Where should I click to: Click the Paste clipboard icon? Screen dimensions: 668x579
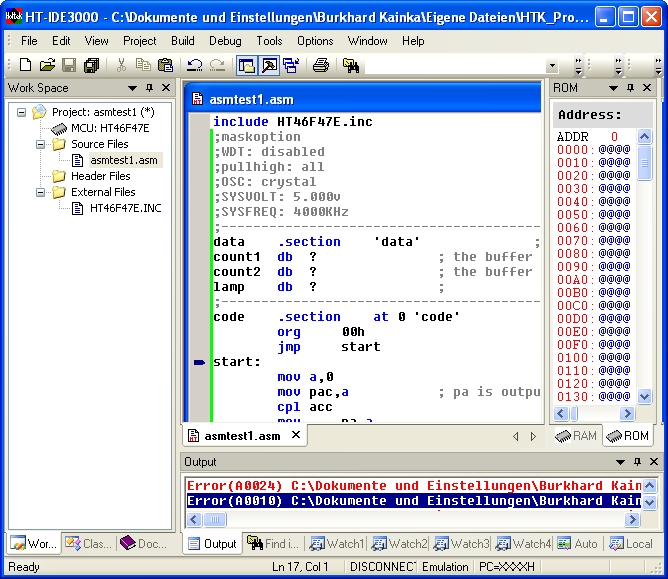click(165, 65)
